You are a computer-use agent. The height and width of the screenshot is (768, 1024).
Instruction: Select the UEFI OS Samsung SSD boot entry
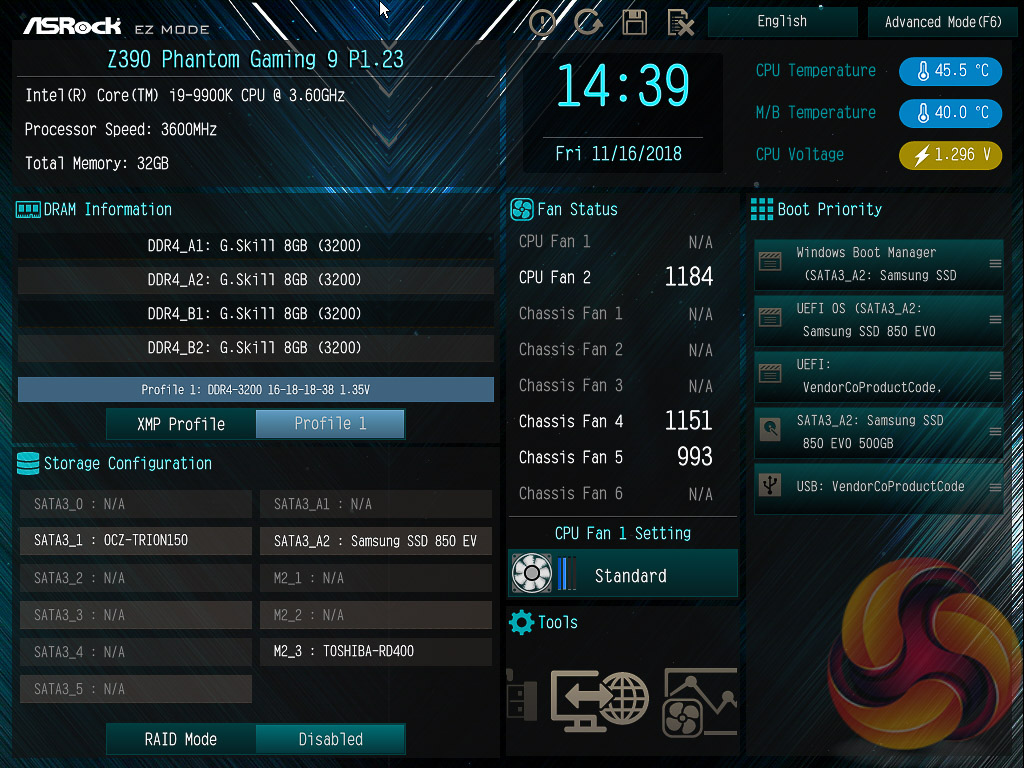coord(878,320)
